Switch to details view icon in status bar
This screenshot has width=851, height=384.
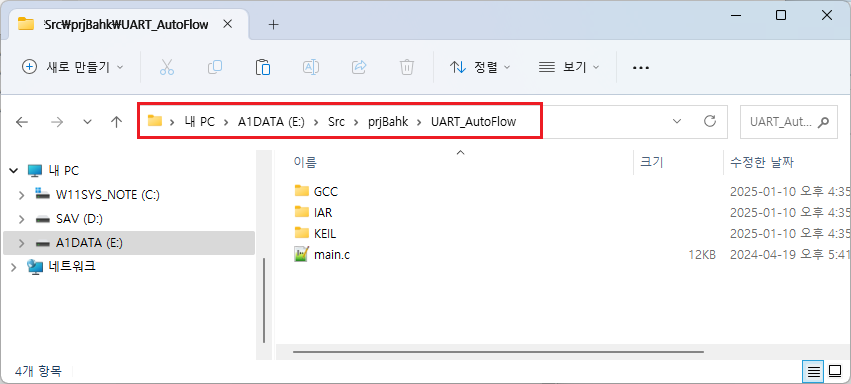point(814,372)
